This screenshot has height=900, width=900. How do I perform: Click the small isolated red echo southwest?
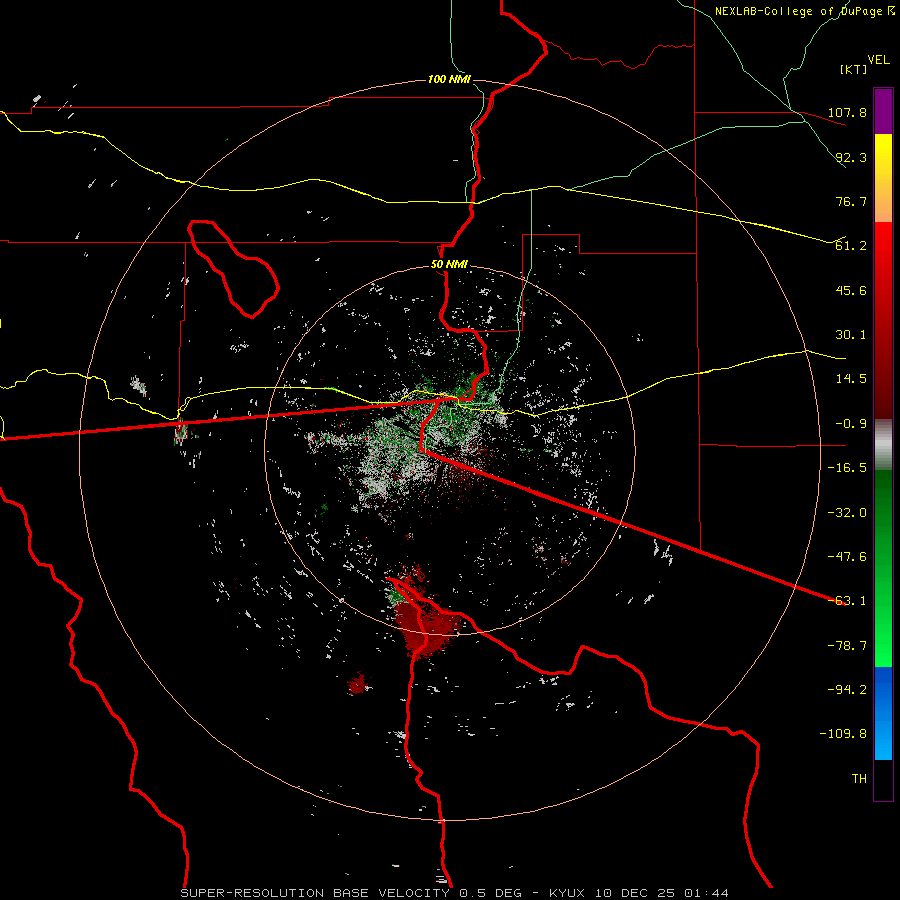point(358,683)
